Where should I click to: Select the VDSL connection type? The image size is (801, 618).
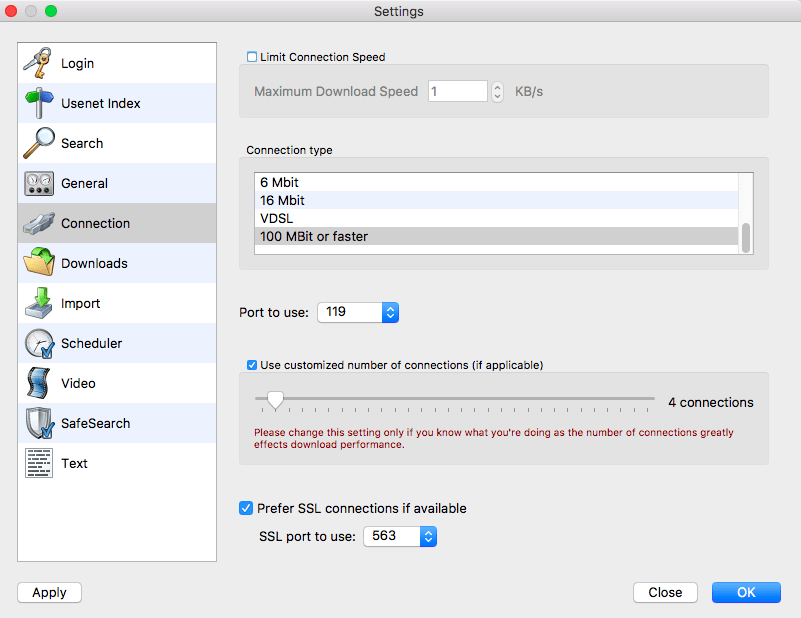pos(497,218)
